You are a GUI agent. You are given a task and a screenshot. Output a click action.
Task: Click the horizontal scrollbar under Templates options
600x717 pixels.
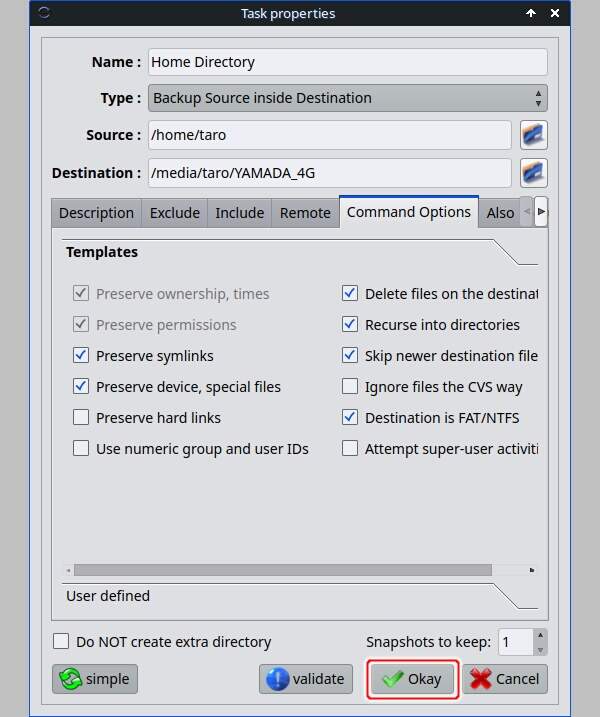coord(282,570)
